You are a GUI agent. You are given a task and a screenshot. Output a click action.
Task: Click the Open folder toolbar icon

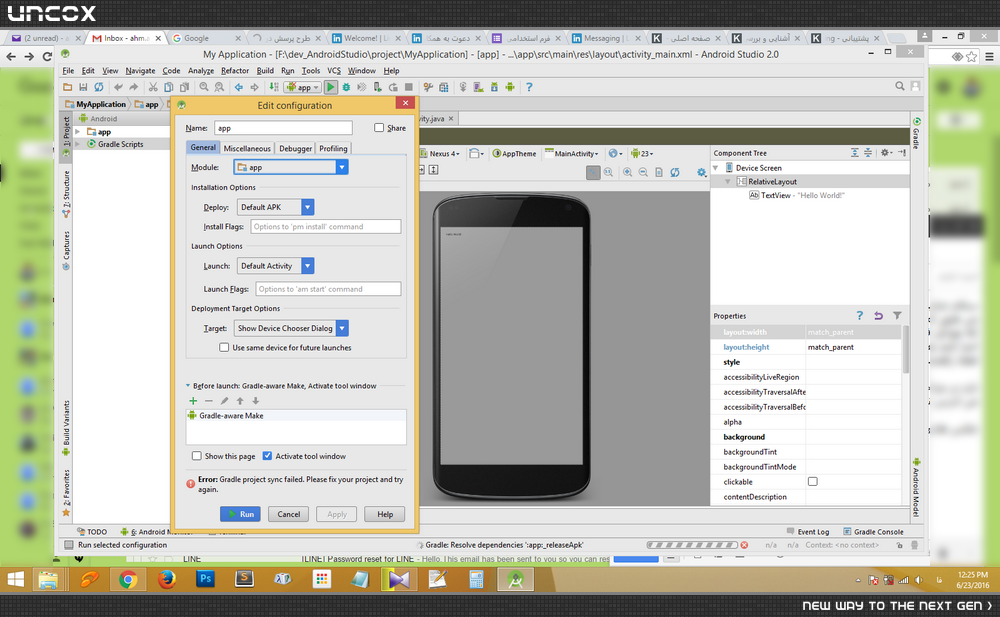(x=68, y=87)
